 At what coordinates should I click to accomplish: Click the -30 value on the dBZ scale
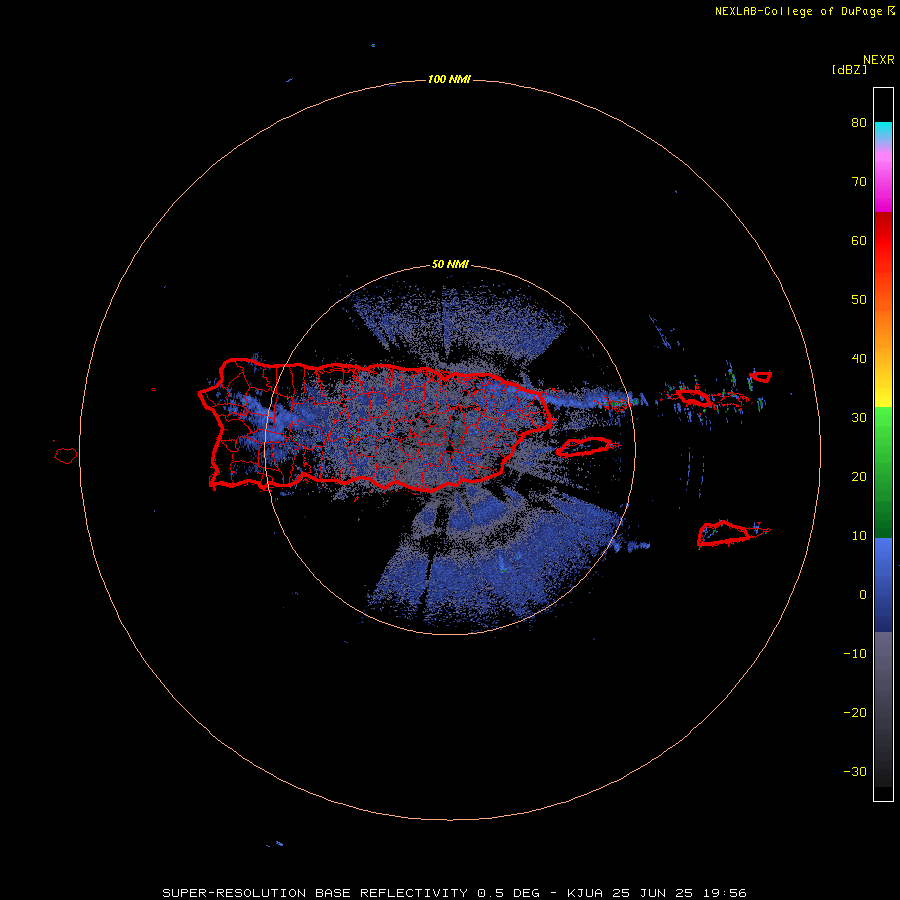click(855, 772)
